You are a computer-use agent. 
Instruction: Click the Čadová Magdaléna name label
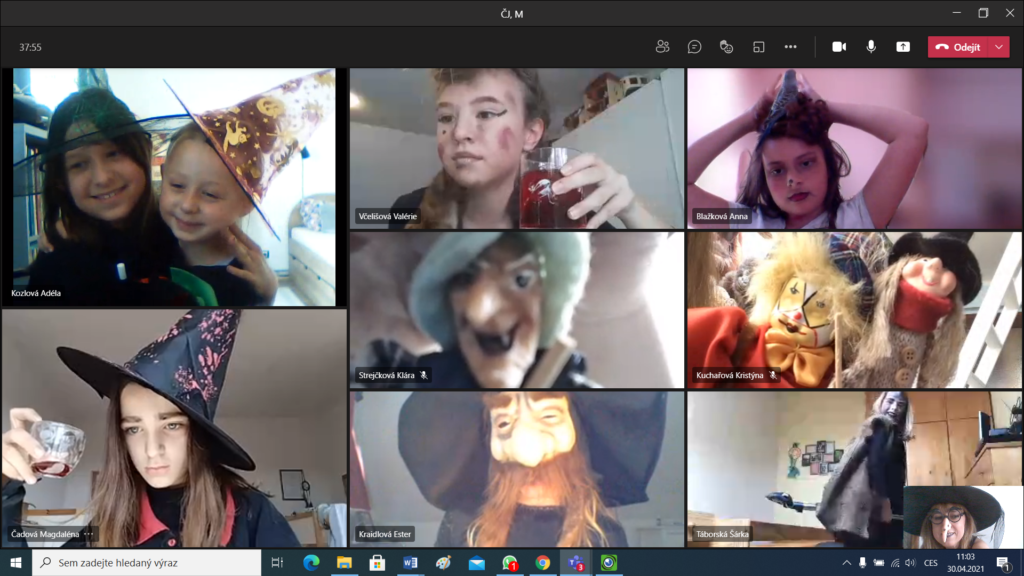[45, 534]
